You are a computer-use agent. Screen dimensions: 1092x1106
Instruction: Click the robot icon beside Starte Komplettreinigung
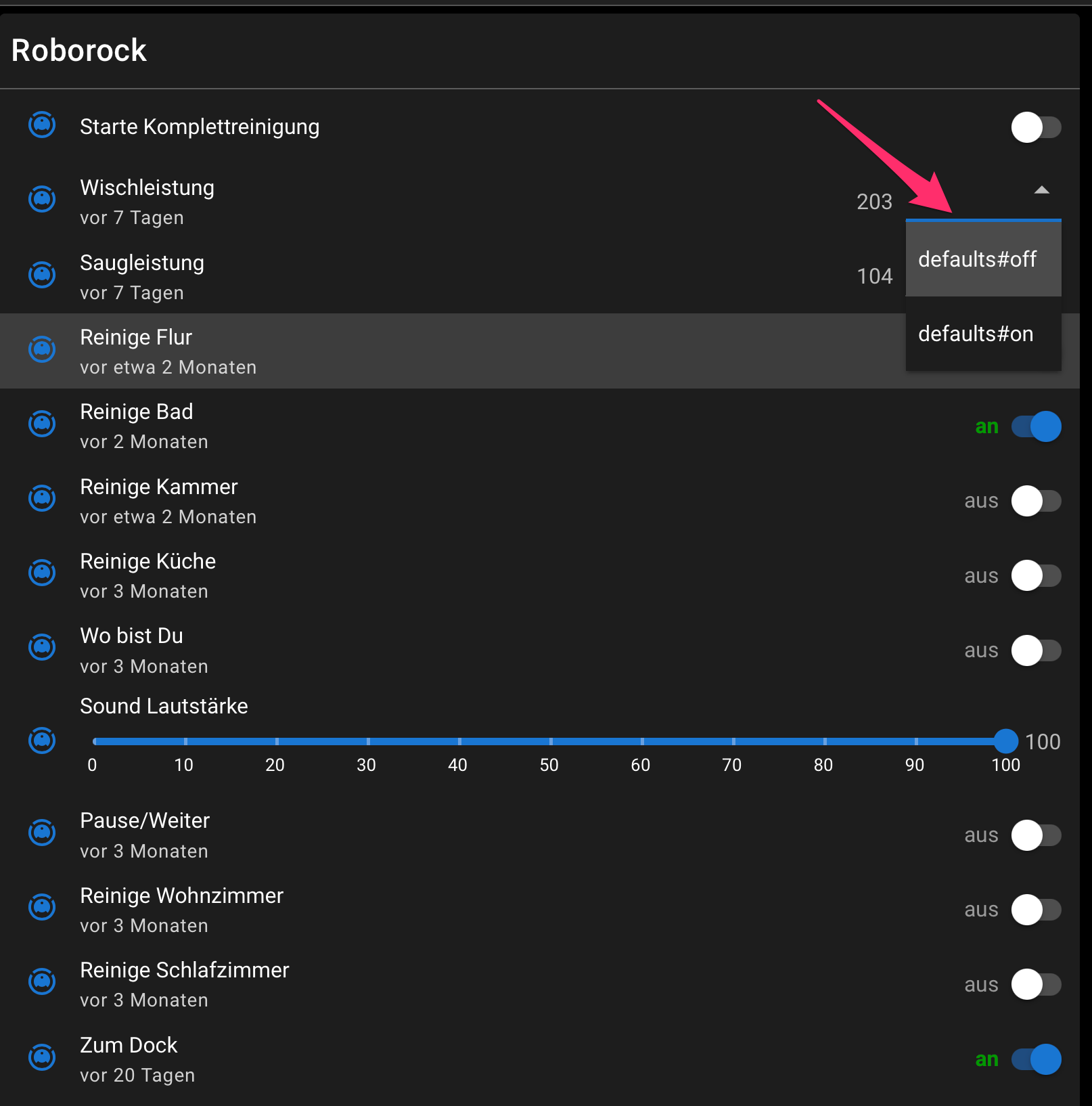[42, 125]
